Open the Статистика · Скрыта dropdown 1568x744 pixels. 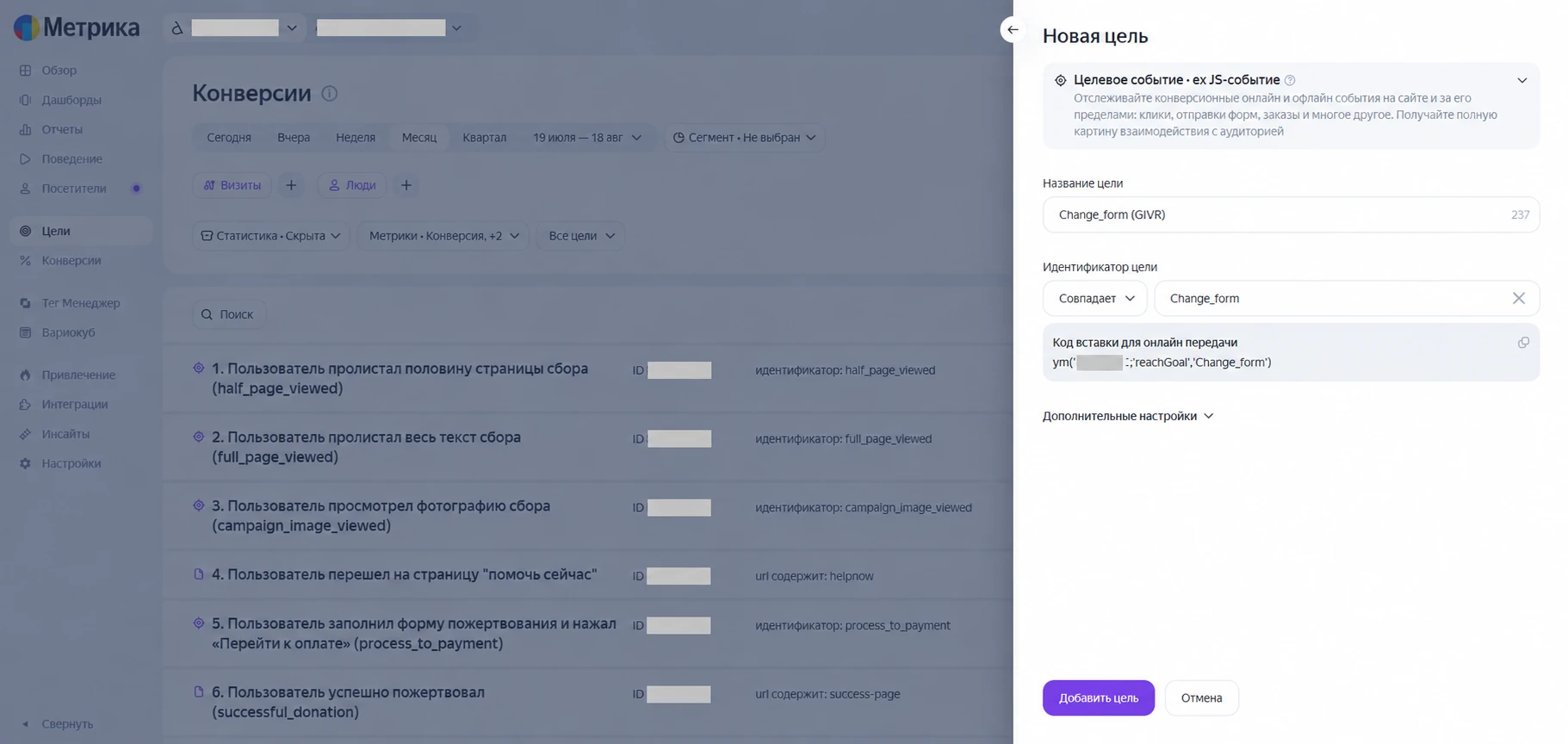270,236
